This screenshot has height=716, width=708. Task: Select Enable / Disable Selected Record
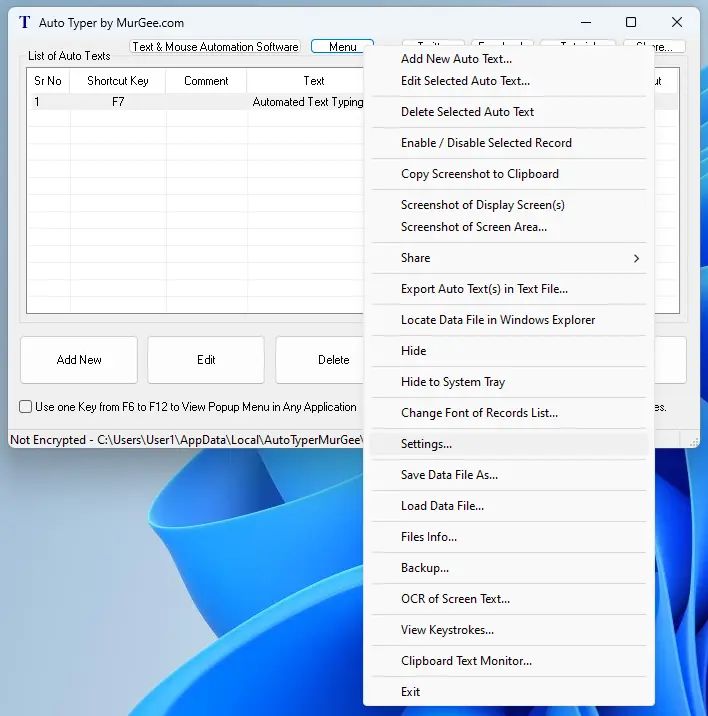(509, 143)
